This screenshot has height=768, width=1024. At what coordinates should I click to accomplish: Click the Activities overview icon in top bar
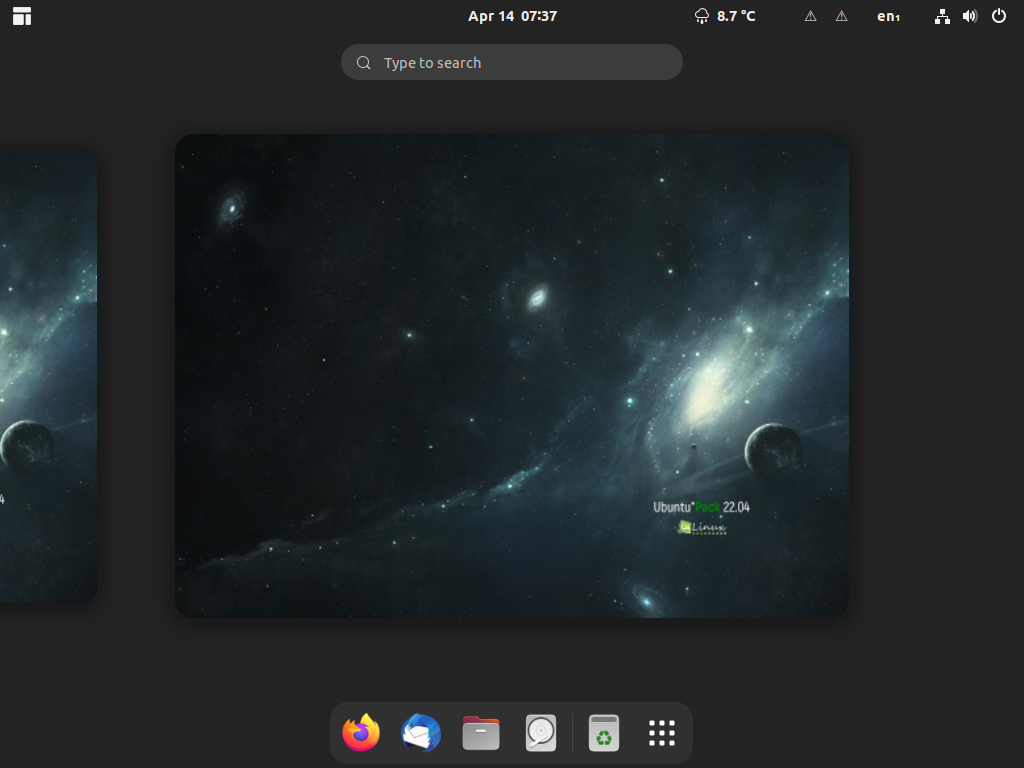[x=22, y=16]
